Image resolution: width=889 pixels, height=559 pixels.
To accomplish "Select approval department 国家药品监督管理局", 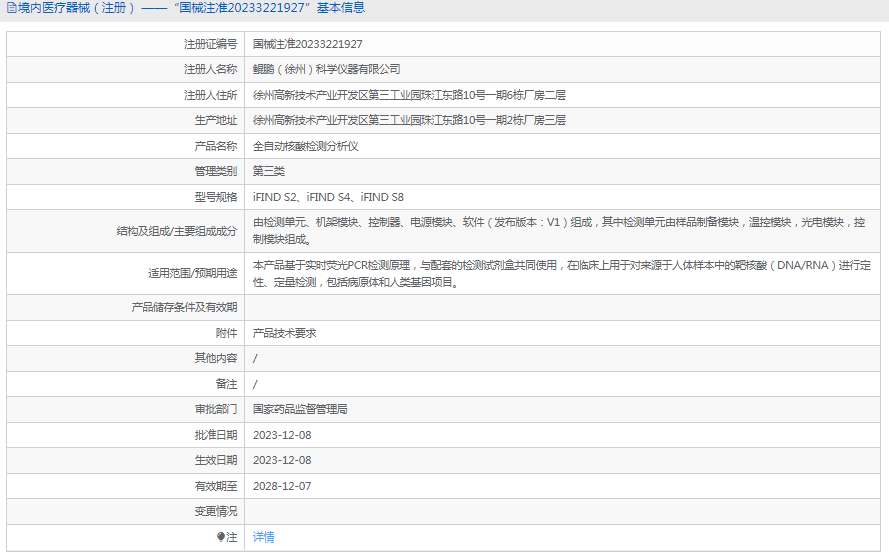I will (x=300, y=409).
